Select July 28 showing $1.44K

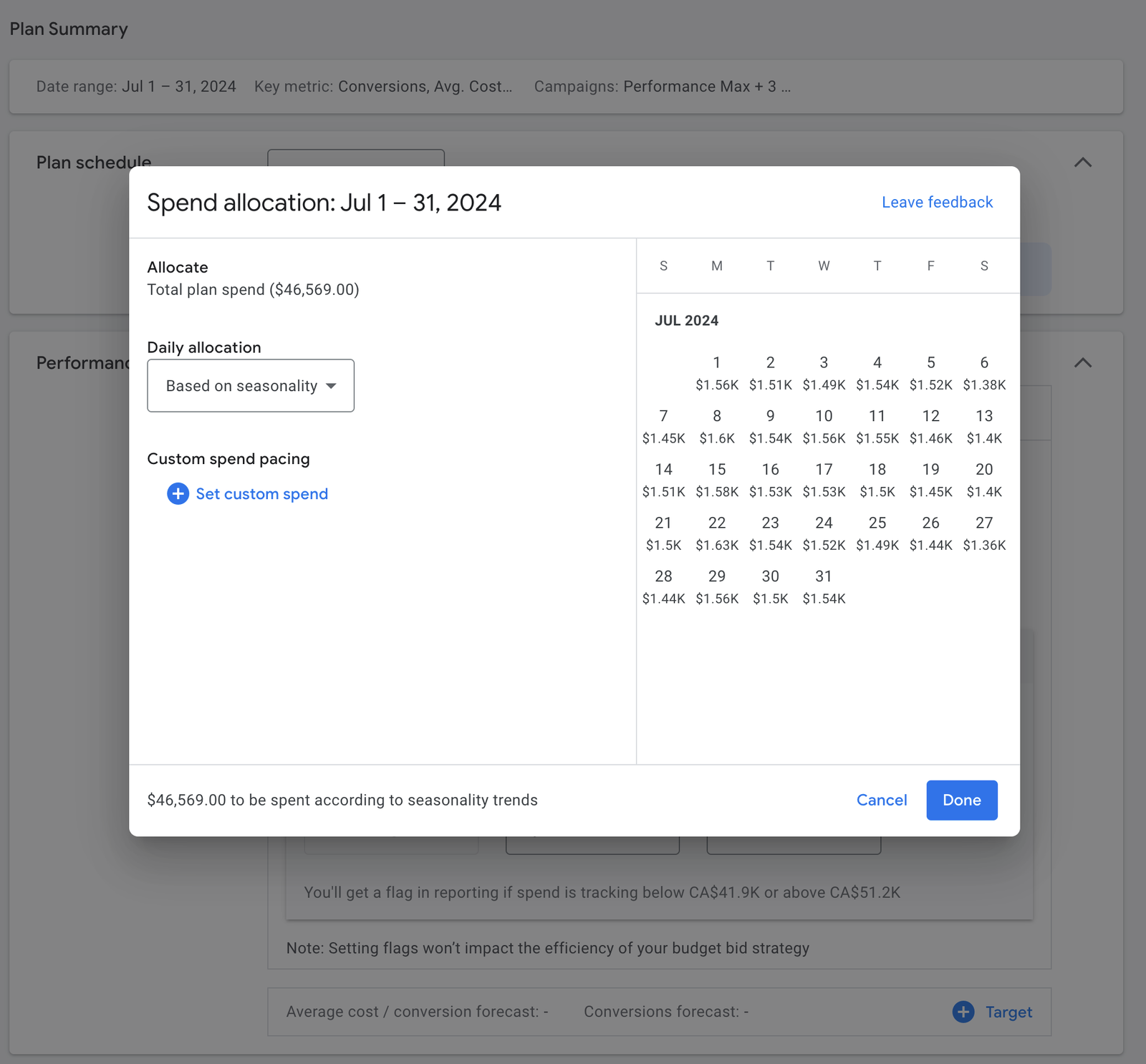click(x=663, y=586)
